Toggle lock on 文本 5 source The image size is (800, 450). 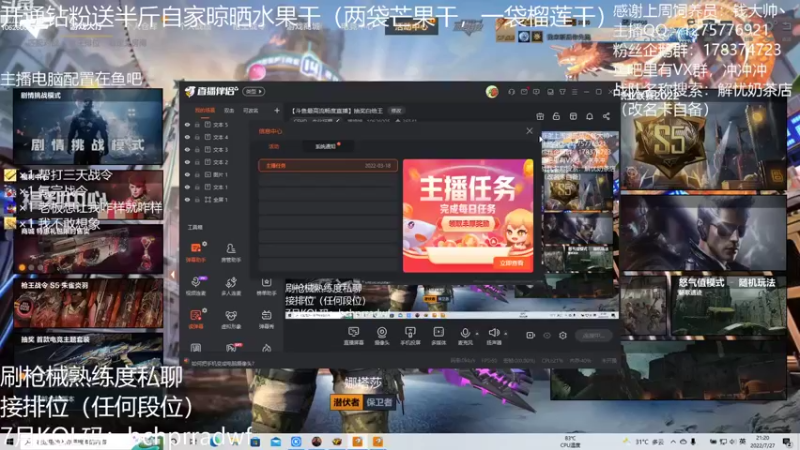coord(197,124)
